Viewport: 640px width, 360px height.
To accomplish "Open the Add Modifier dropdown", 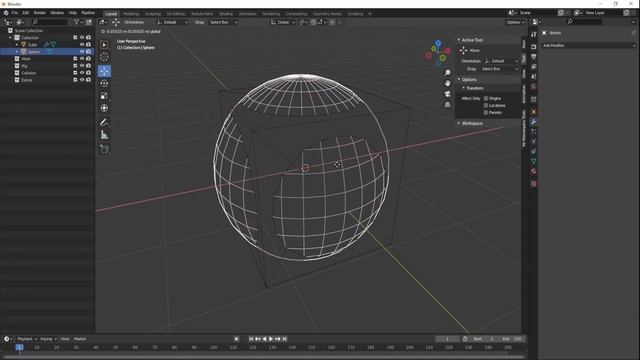I will (x=589, y=46).
